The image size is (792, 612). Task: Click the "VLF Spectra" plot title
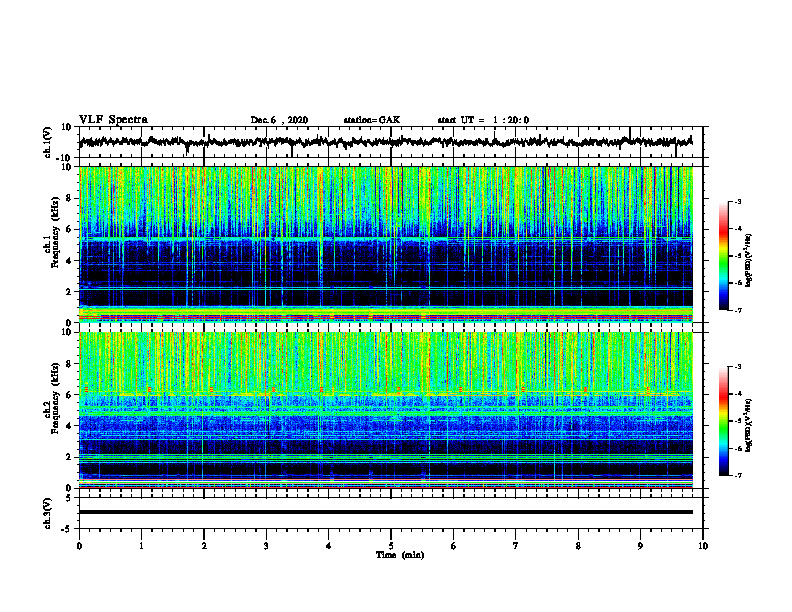click(113, 120)
